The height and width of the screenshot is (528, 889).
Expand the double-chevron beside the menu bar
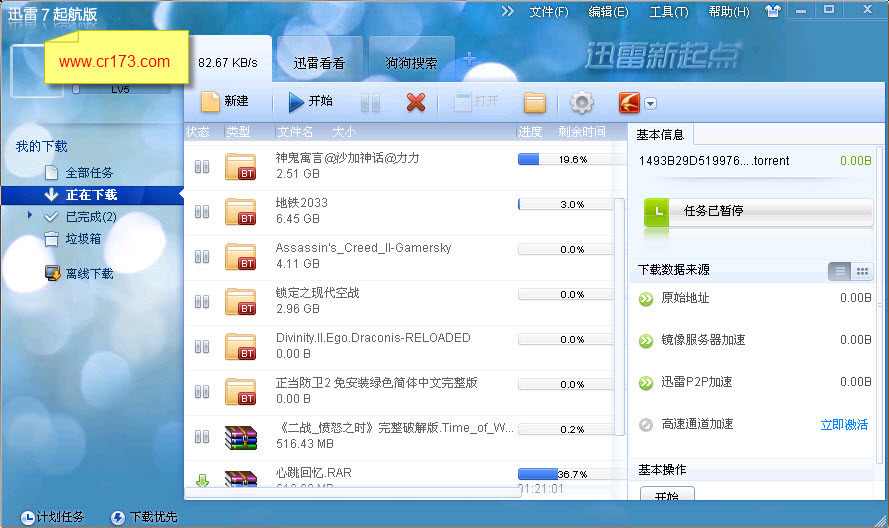(507, 11)
